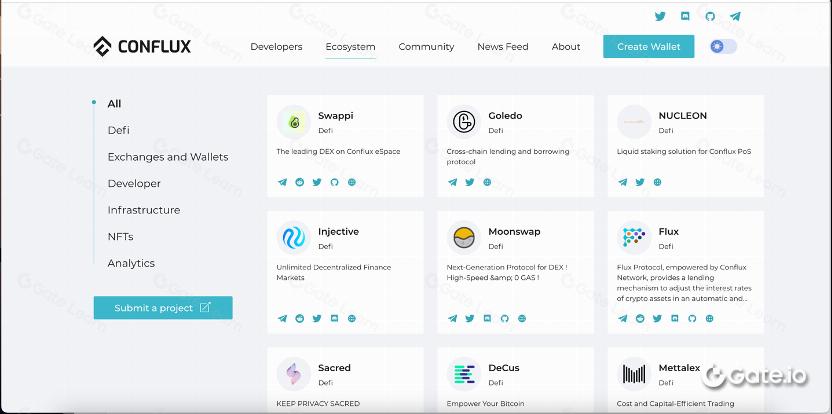Image resolution: width=832 pixels, height=414 pixels.
Task: Open the Injective project logo
Action: pos(293,238)
